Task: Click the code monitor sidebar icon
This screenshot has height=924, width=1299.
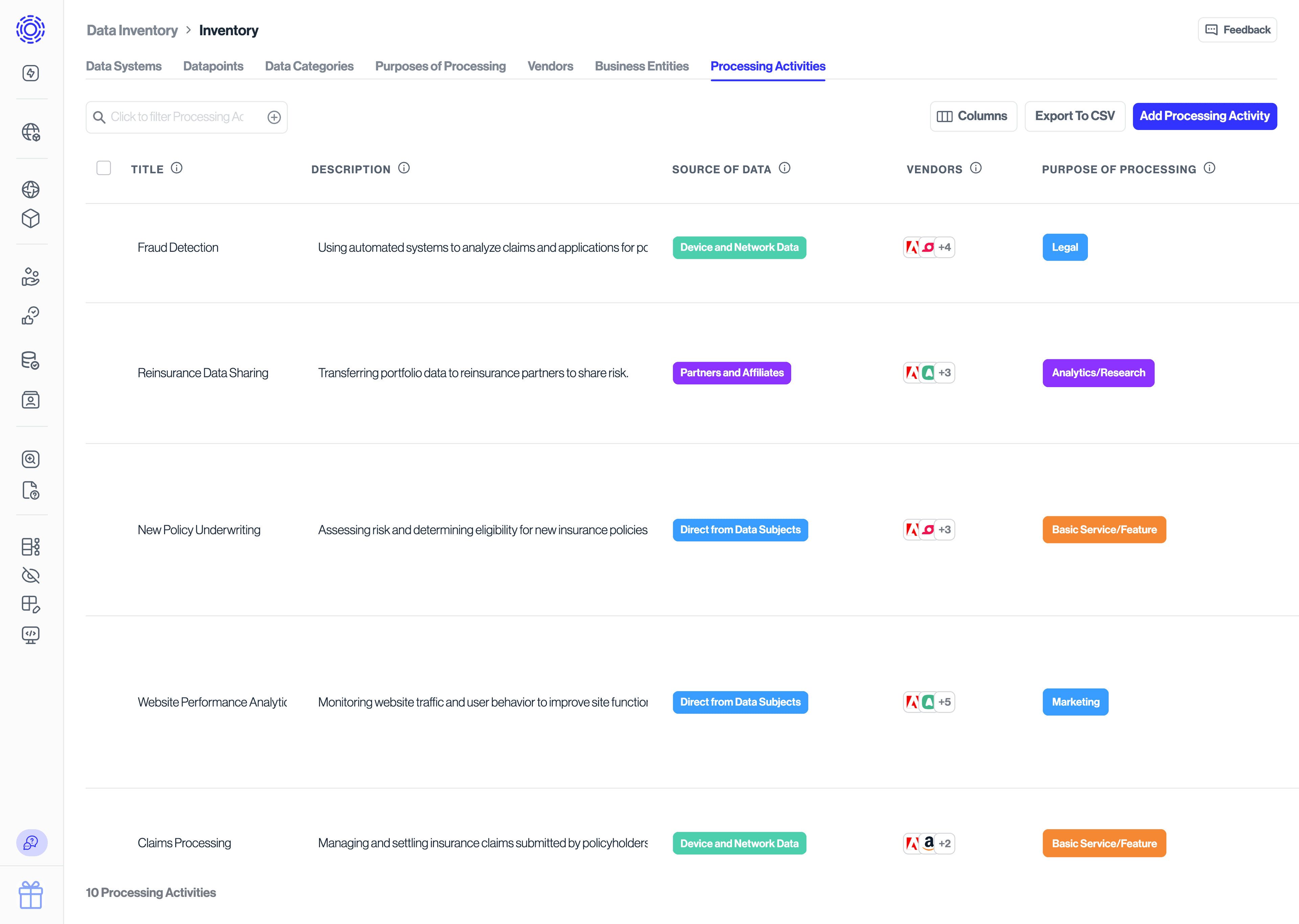Action: 31,634
